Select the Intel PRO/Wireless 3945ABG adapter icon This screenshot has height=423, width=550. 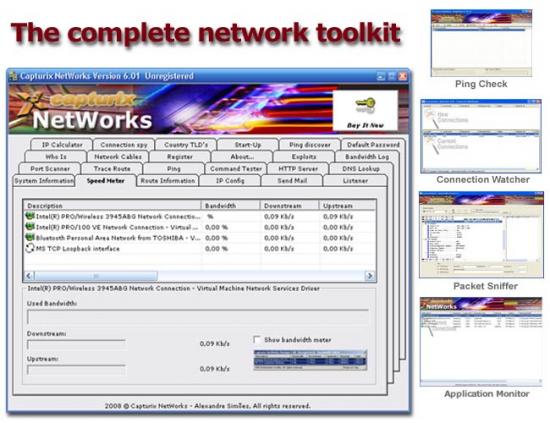click(x=30, y=216)
